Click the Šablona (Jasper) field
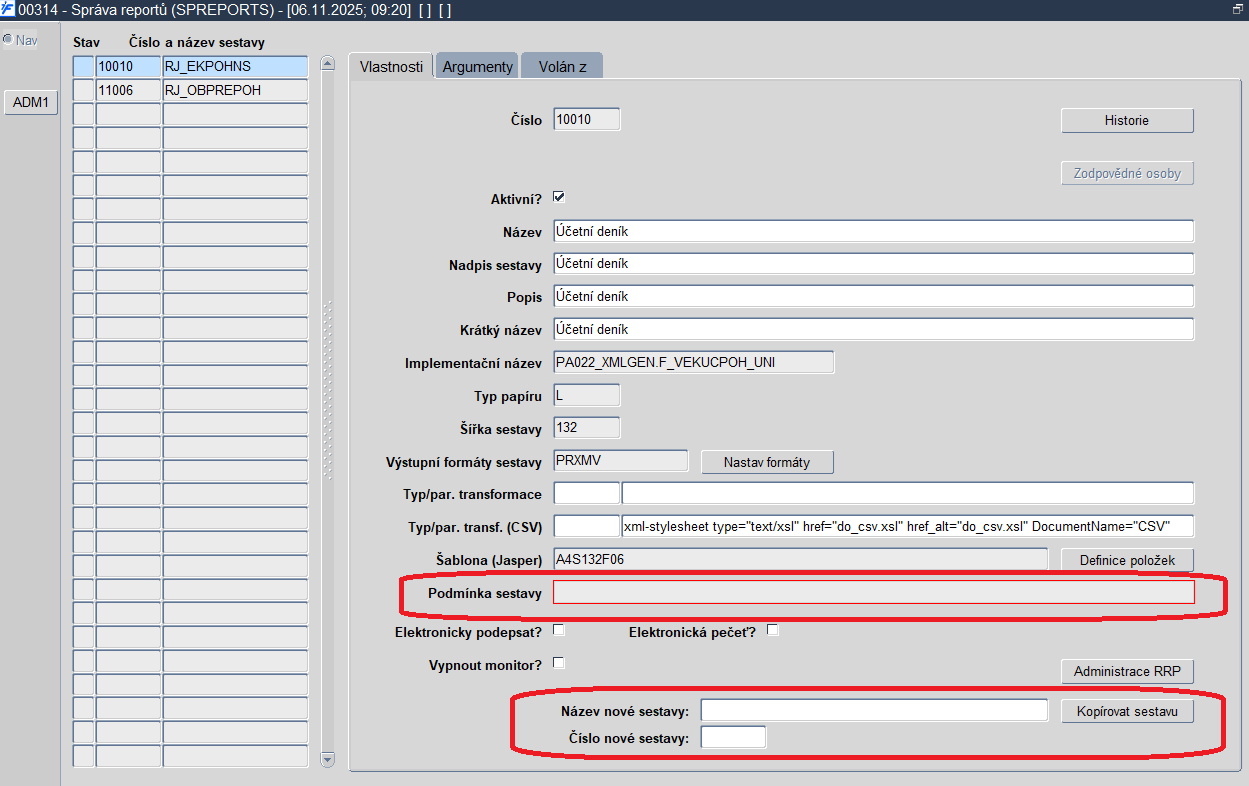The image size is (1249, 786). pos(800,559)
